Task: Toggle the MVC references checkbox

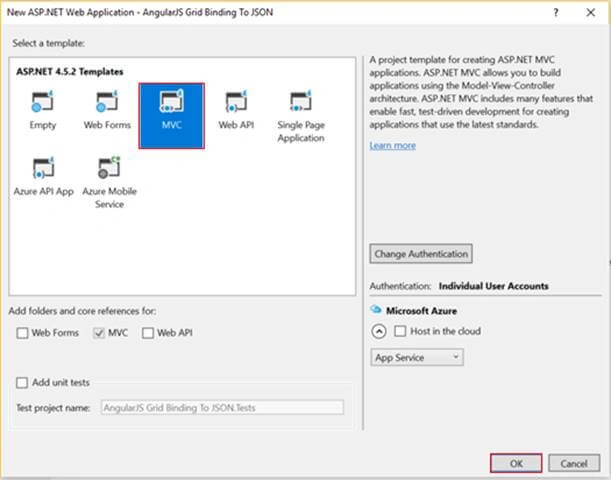Action: click(x=99, y=333)
